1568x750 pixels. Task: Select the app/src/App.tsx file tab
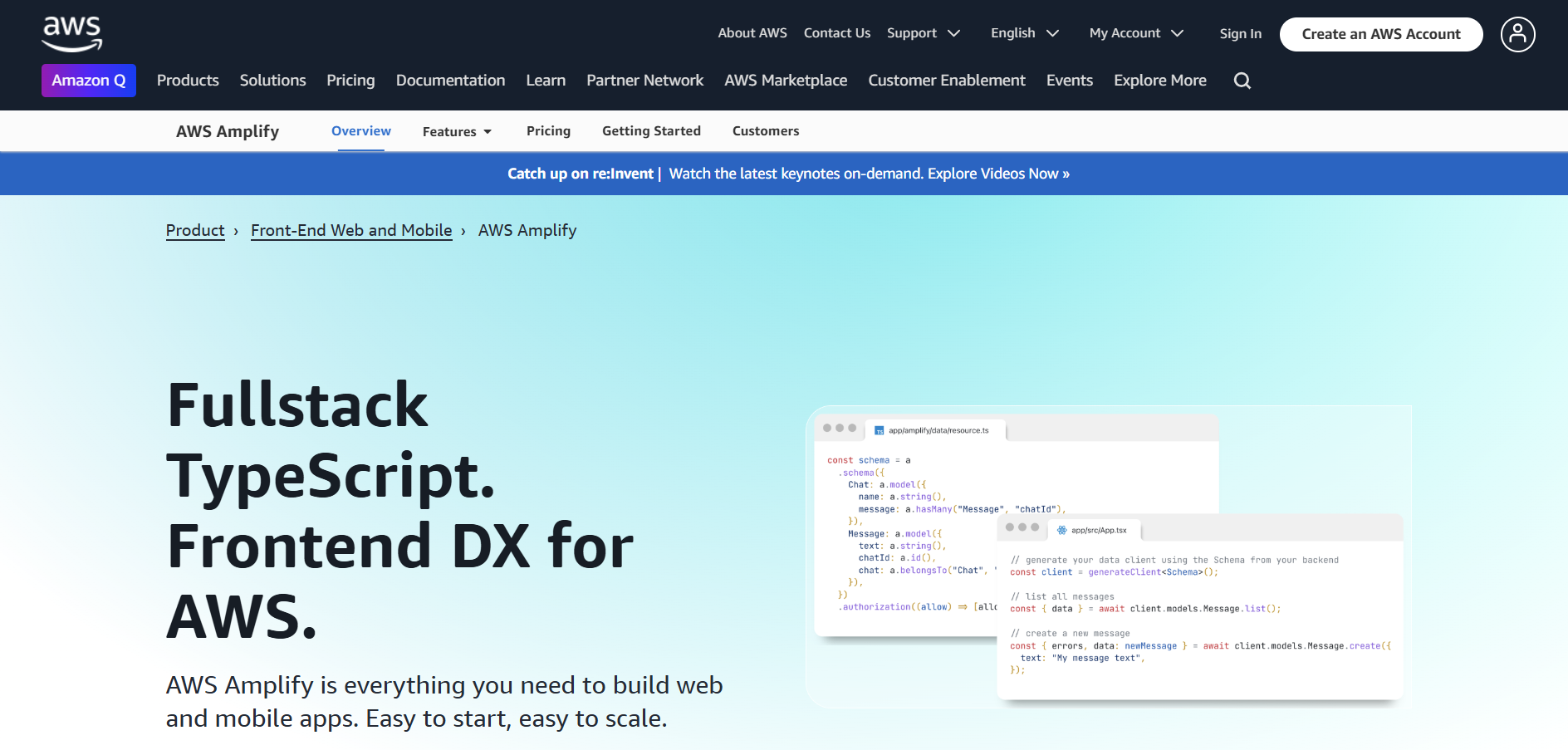tap(1094, 530)
